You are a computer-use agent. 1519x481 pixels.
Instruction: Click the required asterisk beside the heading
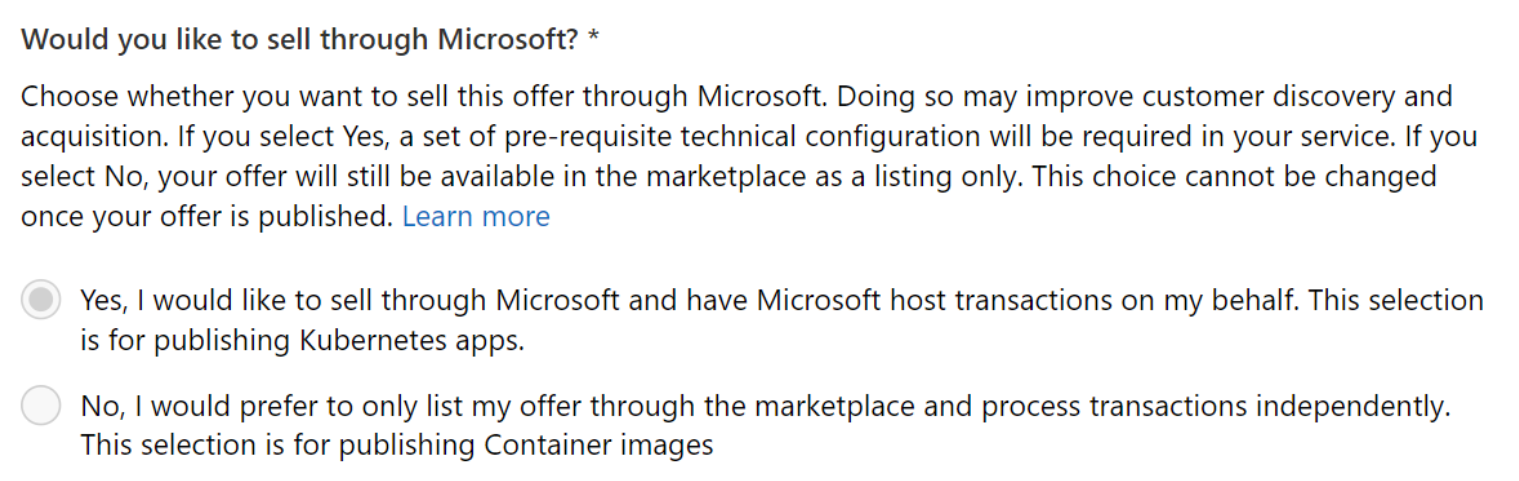594,38
